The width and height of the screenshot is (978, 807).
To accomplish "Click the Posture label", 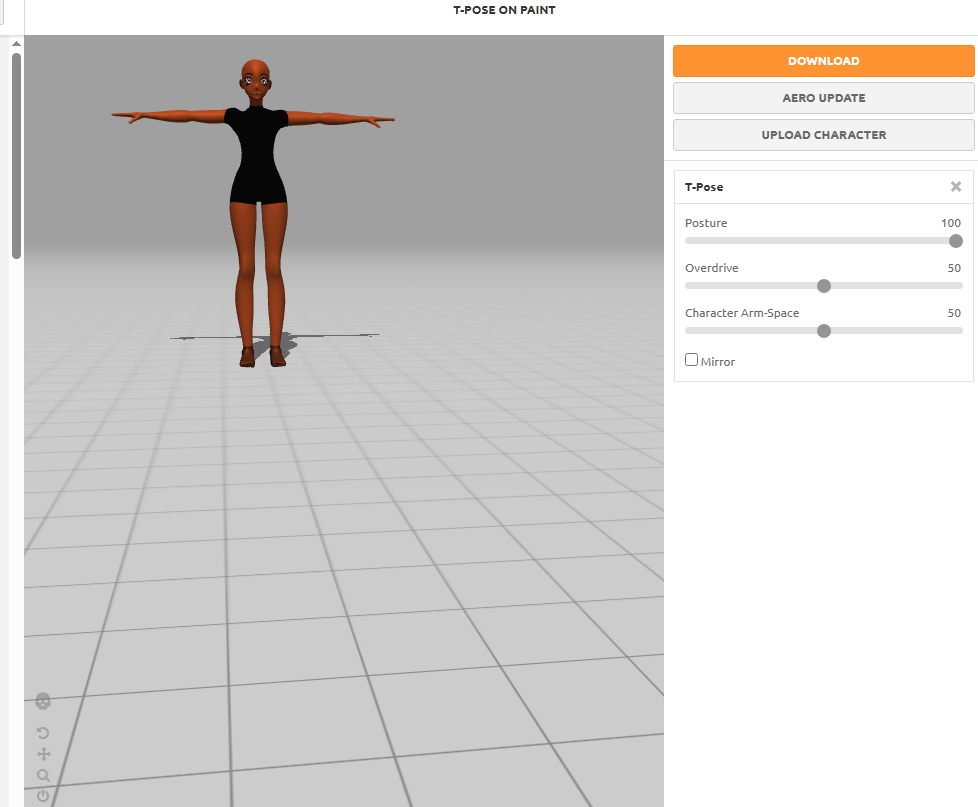I will point(706,223).
